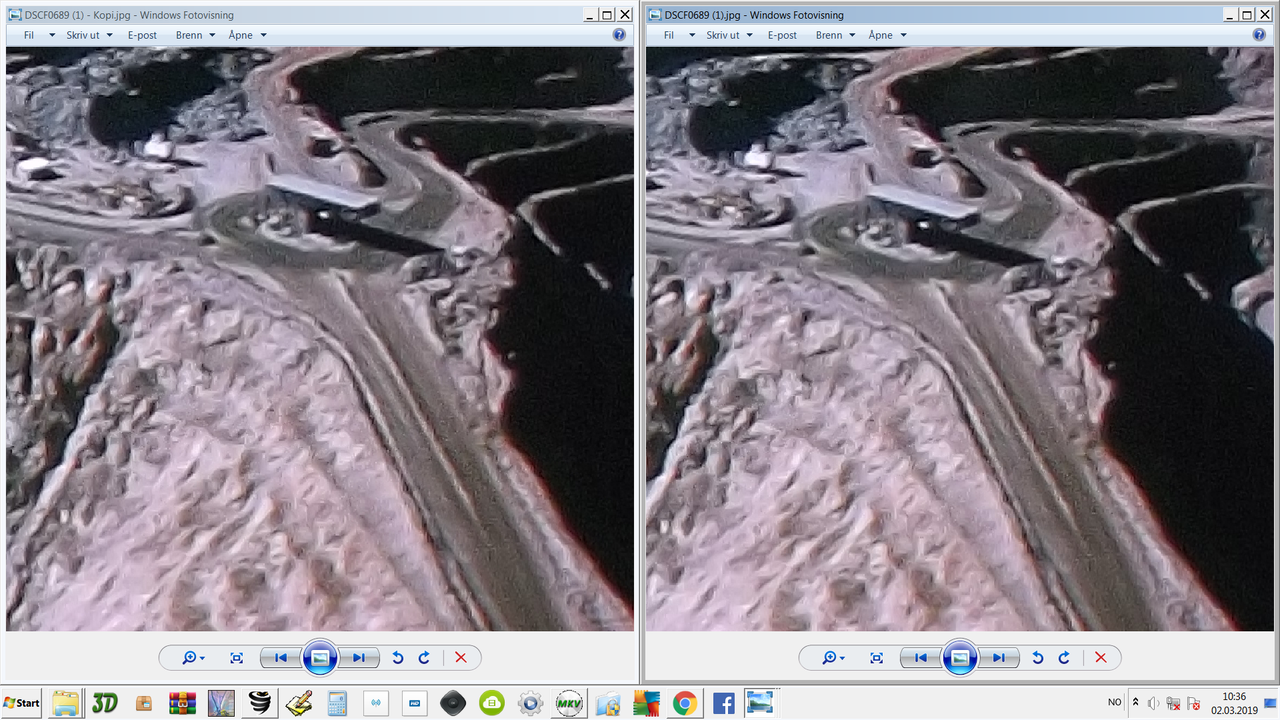Click the Windows Start button
The image size is (1280, 720).
[x=22, y=703]
